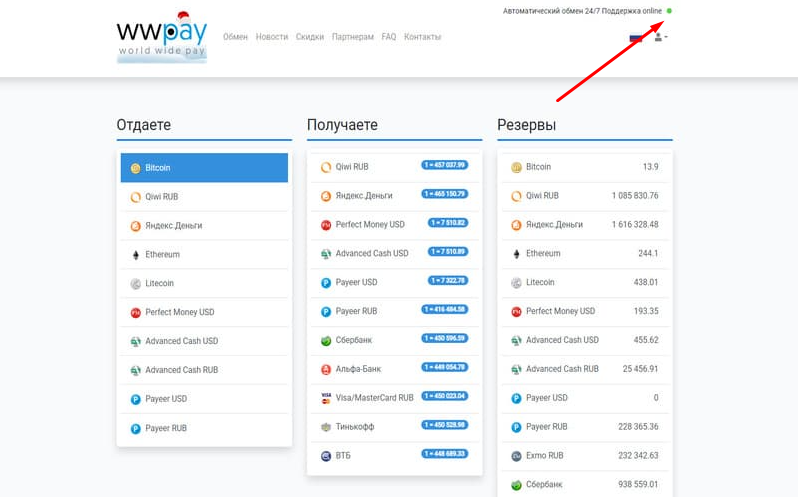Click the Advanced Cash RUB icon in Отдаете

point(135,370)
